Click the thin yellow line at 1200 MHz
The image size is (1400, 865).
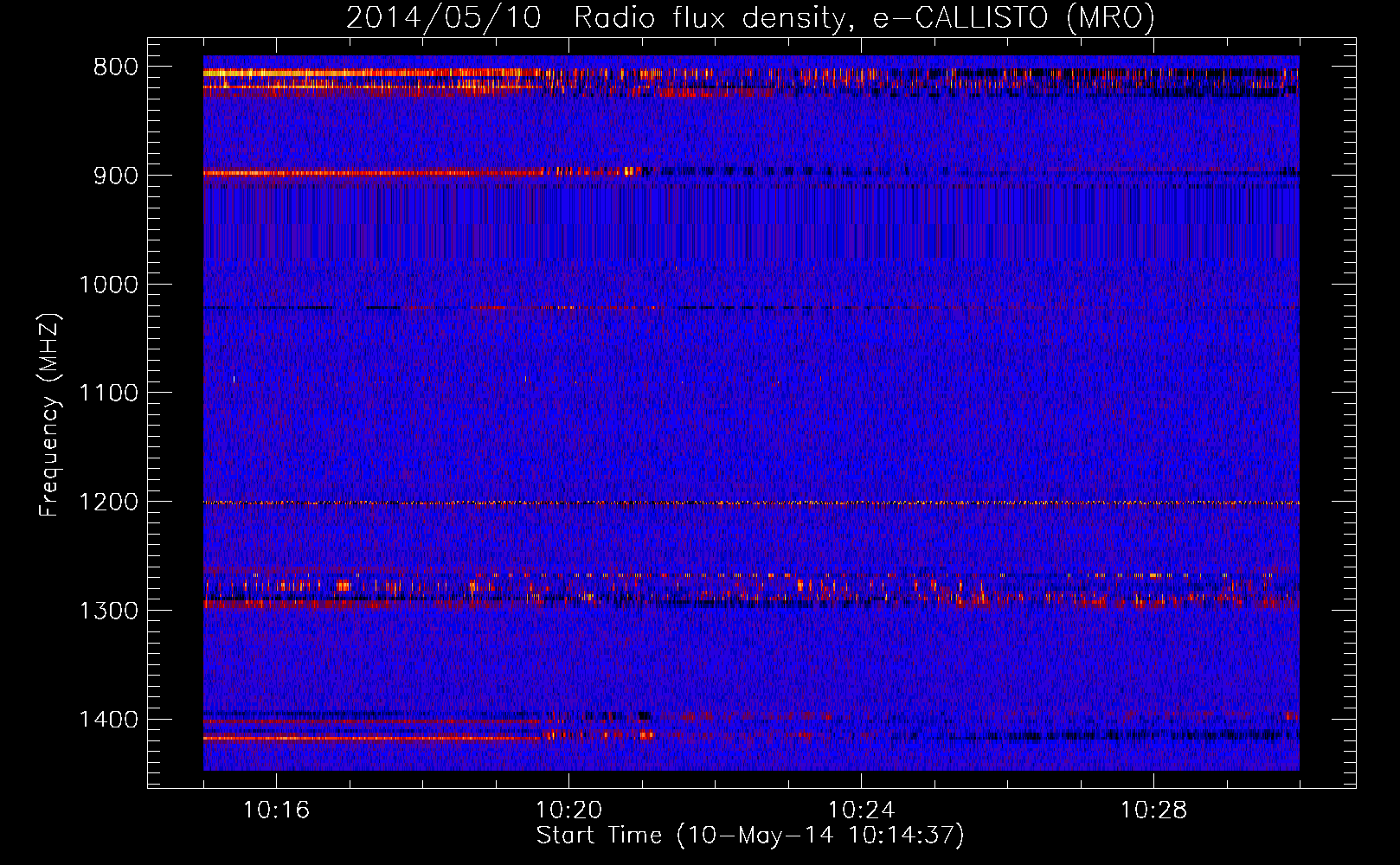pyautogui.click(x=751, y=503)
